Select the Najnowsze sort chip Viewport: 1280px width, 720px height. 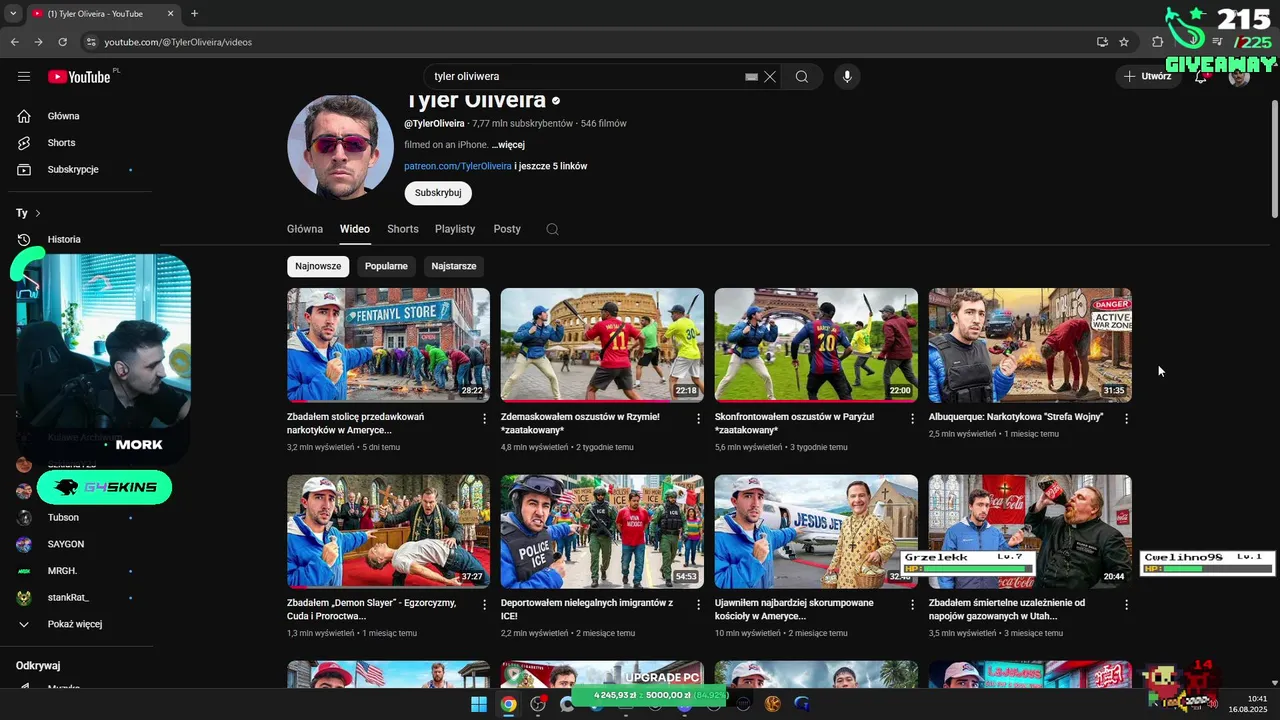[318, 266]
